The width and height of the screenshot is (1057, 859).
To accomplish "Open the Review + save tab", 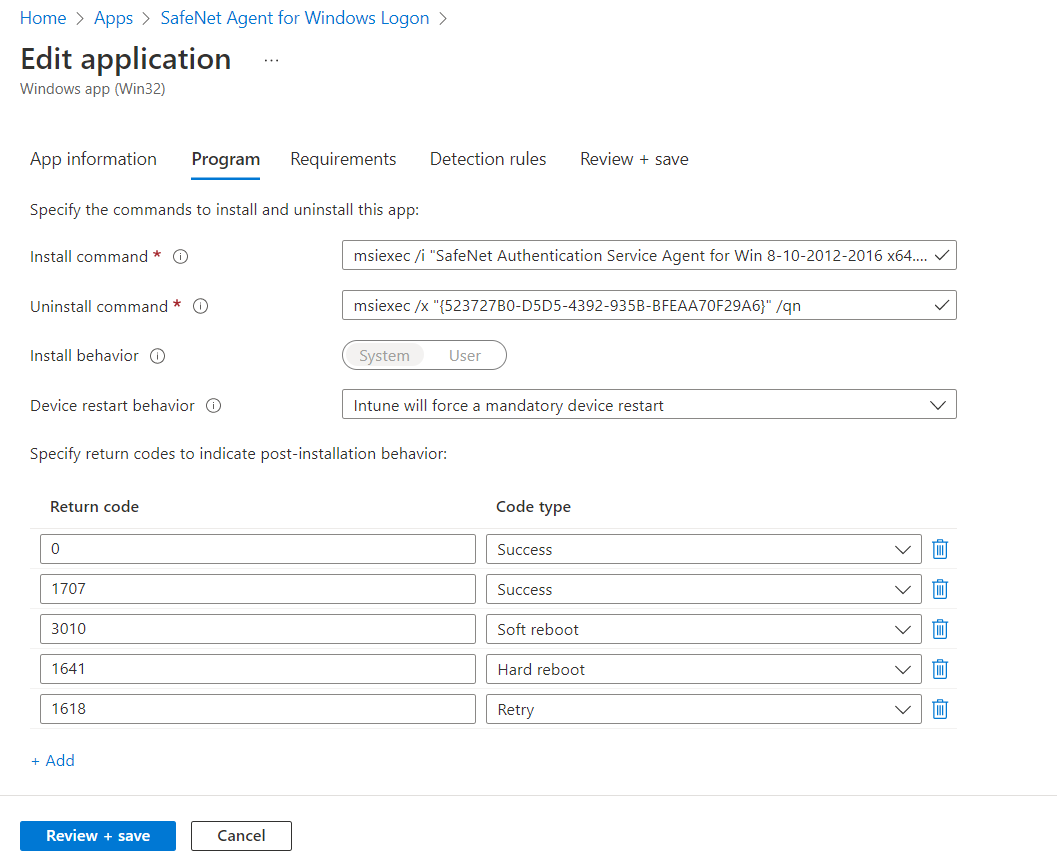I will [x=634, y=159].
